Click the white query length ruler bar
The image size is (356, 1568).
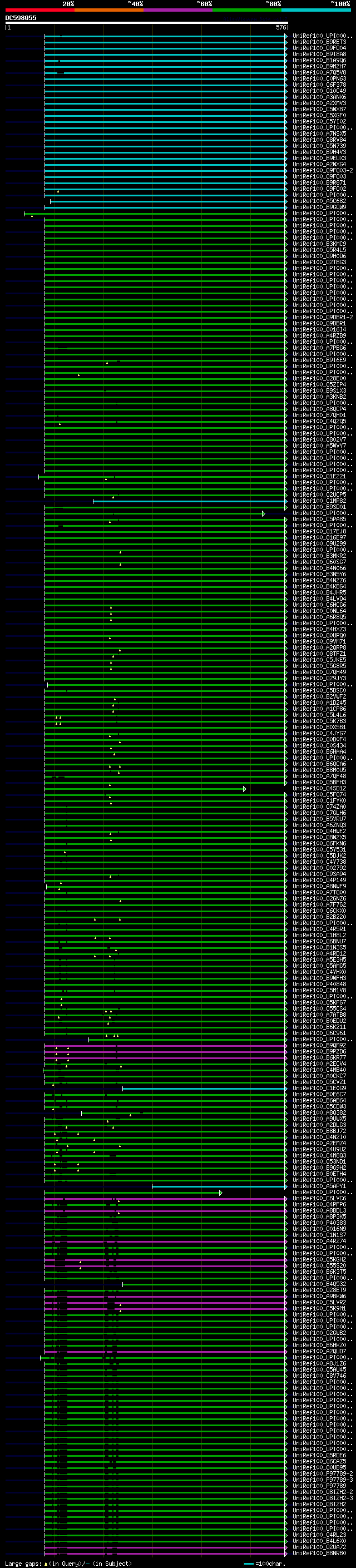tap(147, 22)
